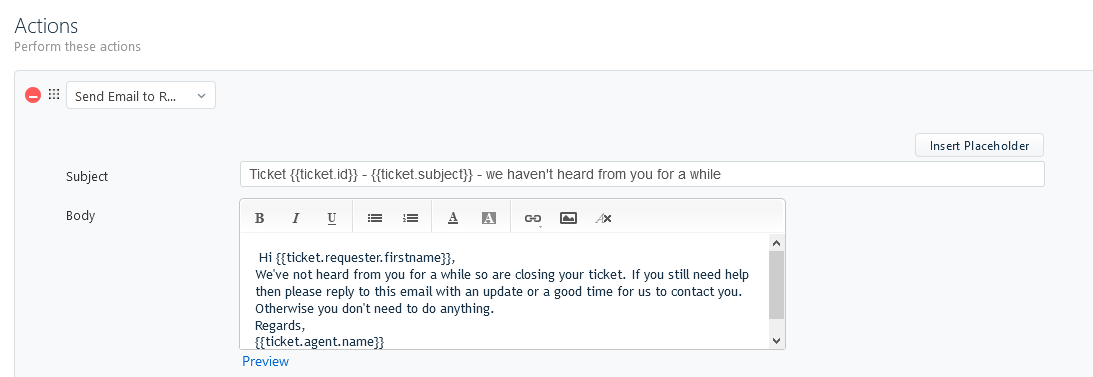Clear formatting from selected body text
The image size is (1093, 377).
(604, 218)
